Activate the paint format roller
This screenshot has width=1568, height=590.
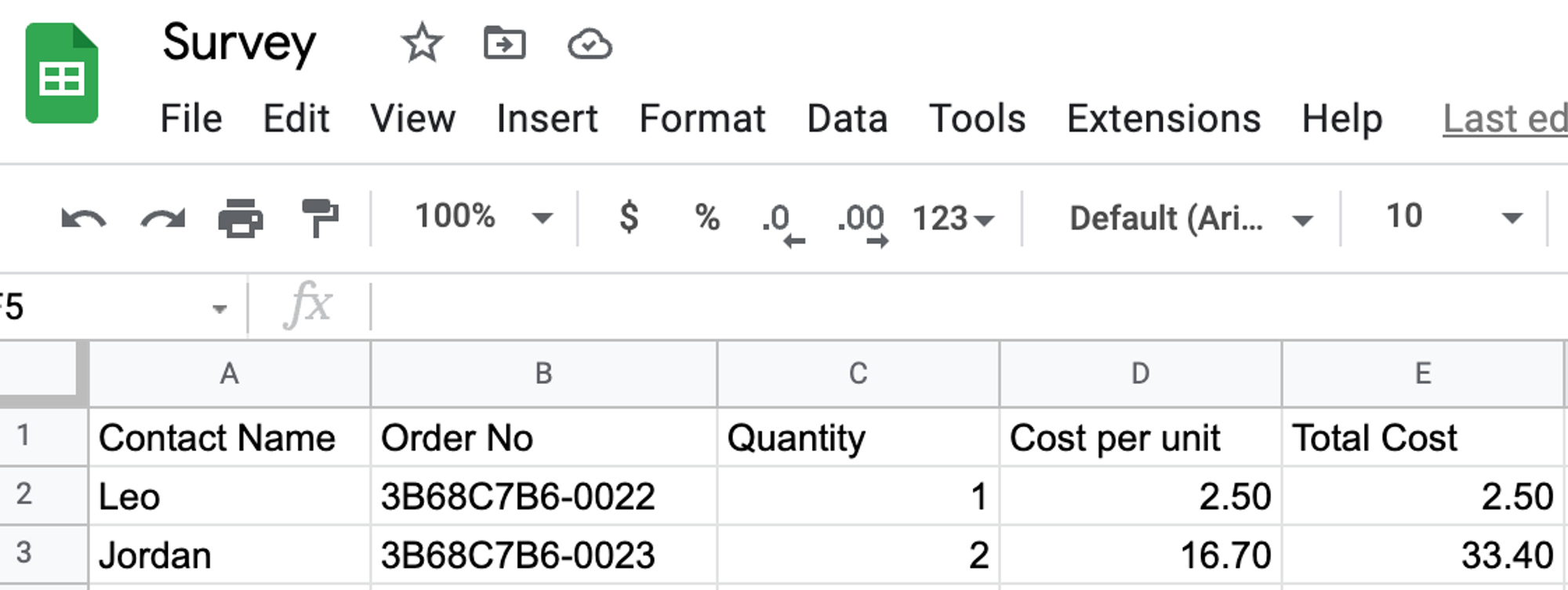(x=320, y=218)
